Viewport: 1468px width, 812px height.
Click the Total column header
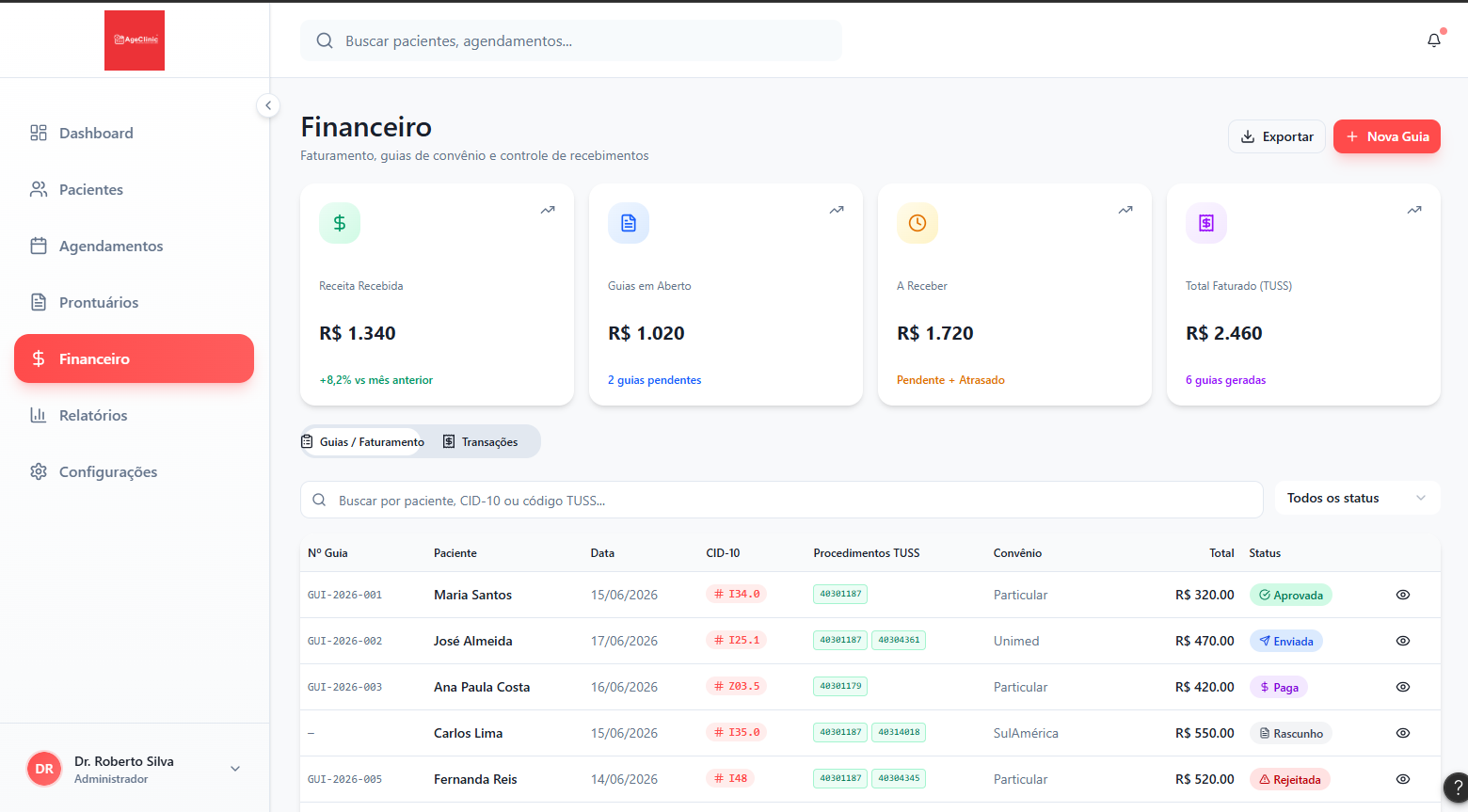[1221, 553]
